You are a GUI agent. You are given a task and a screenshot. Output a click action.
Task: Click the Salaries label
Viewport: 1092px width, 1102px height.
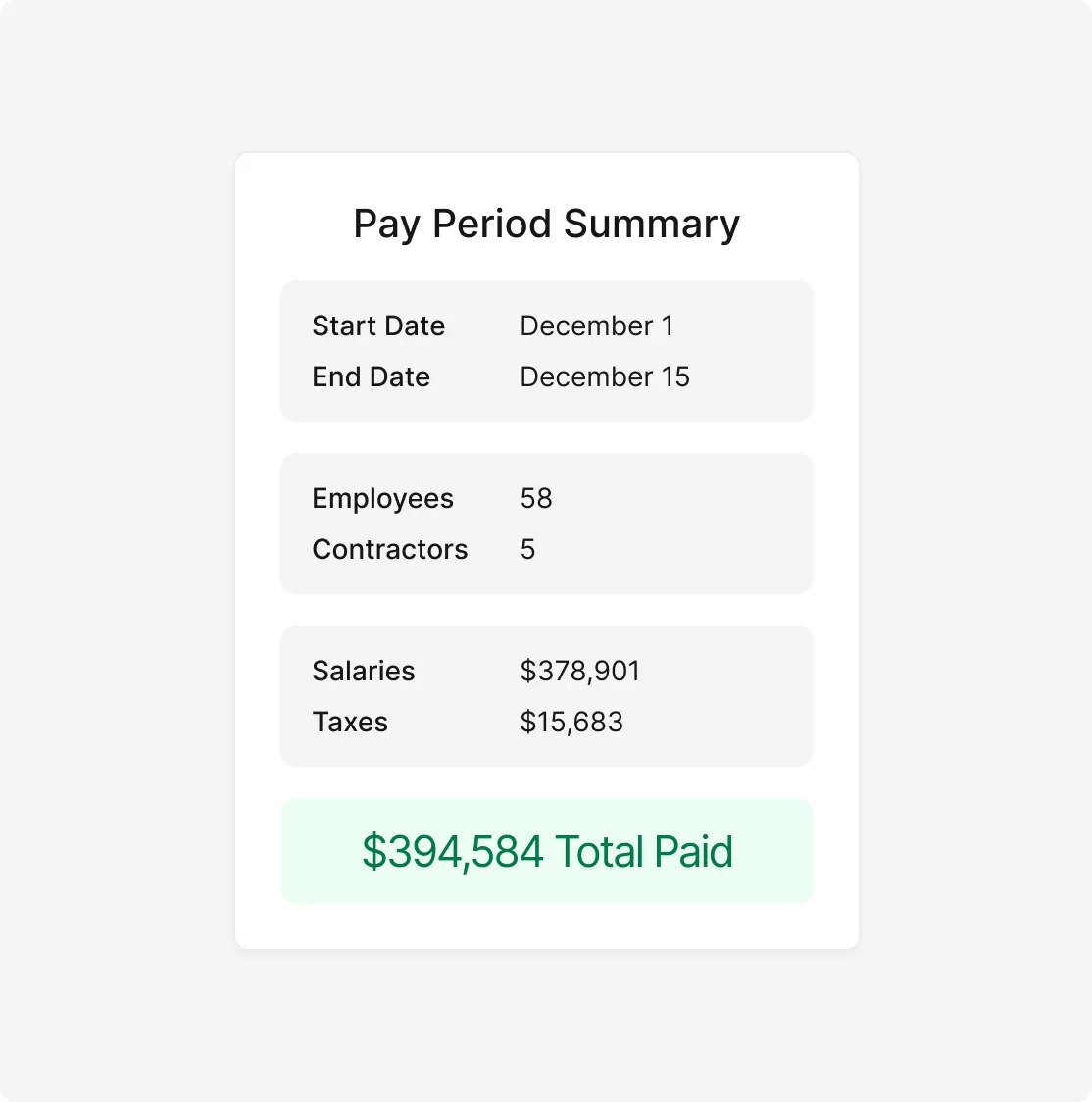(363, 671)
